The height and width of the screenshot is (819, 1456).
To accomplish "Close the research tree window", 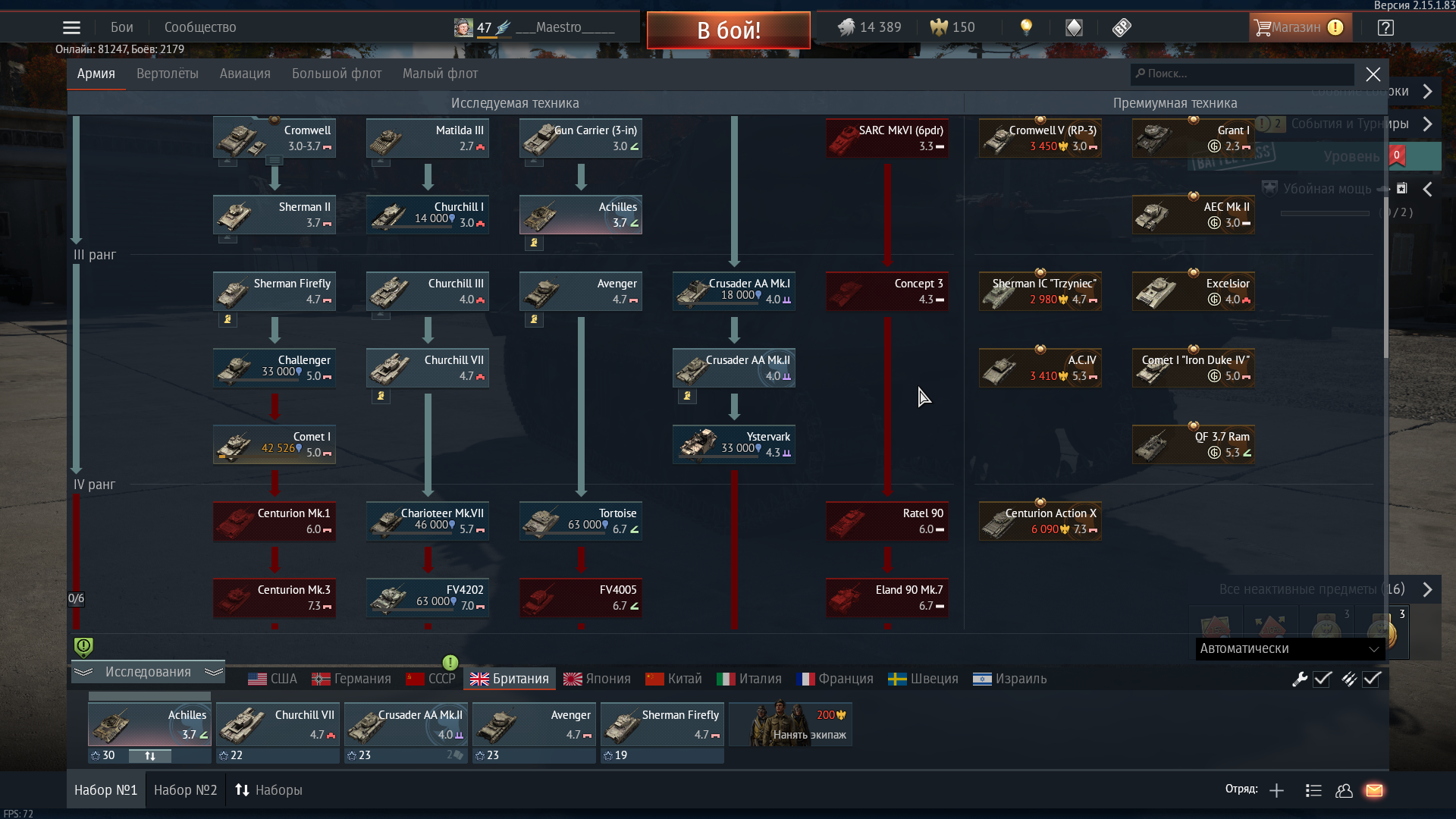I will 1373,74.
